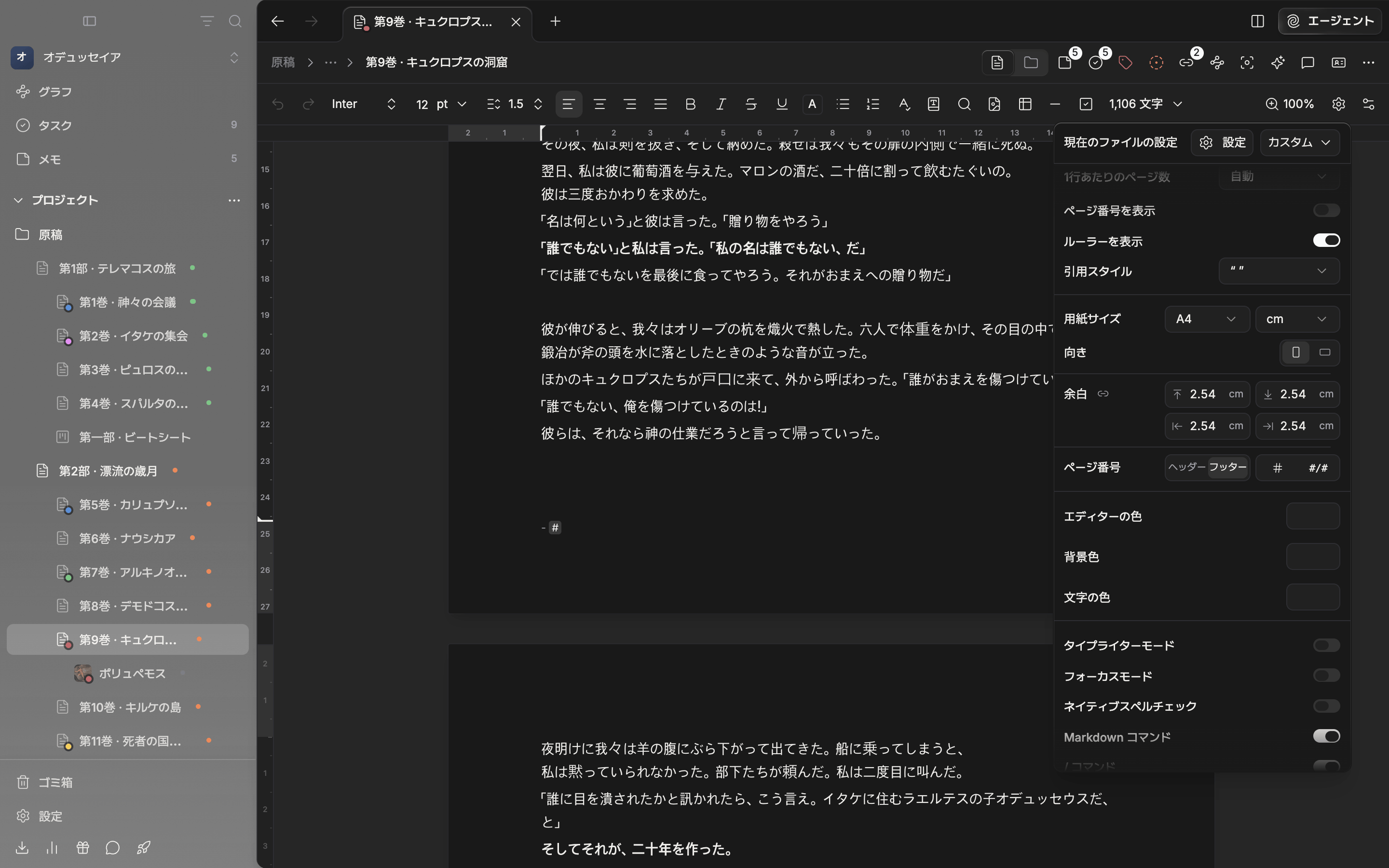Select landscape page orientation
Viewport: 1389px width, 868px height.
point(1325,353)
